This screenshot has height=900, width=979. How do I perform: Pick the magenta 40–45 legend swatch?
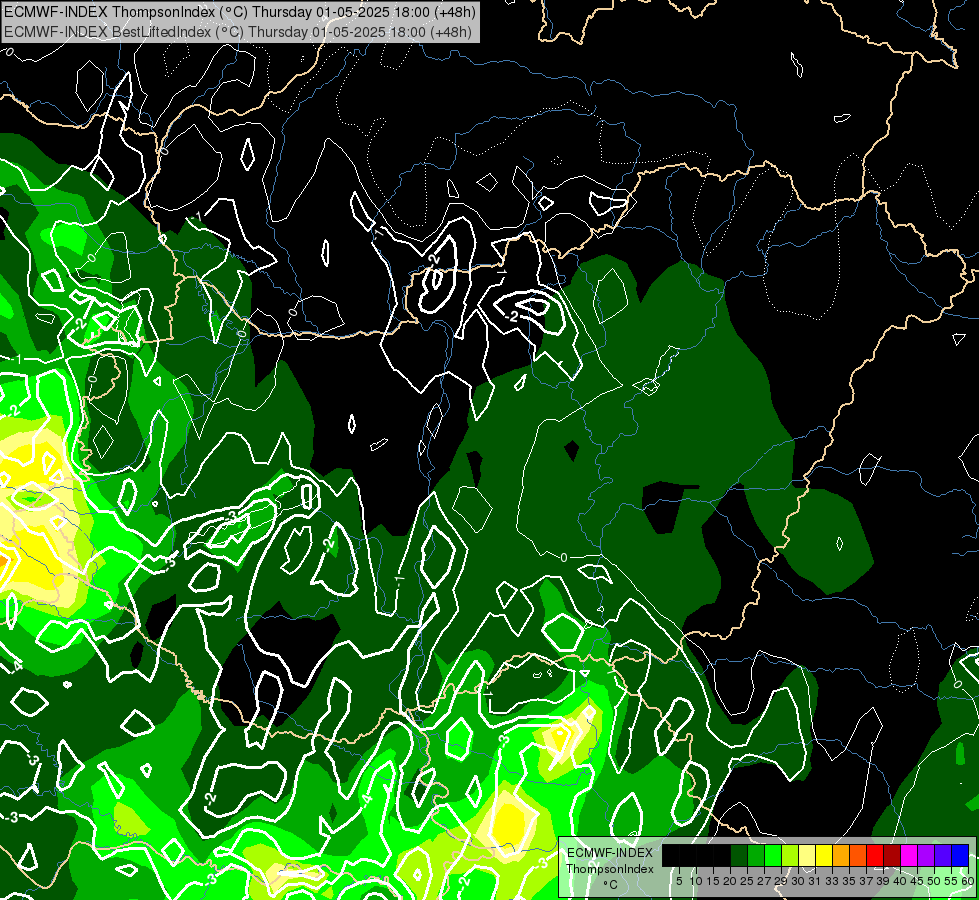(x=909, y=855)
